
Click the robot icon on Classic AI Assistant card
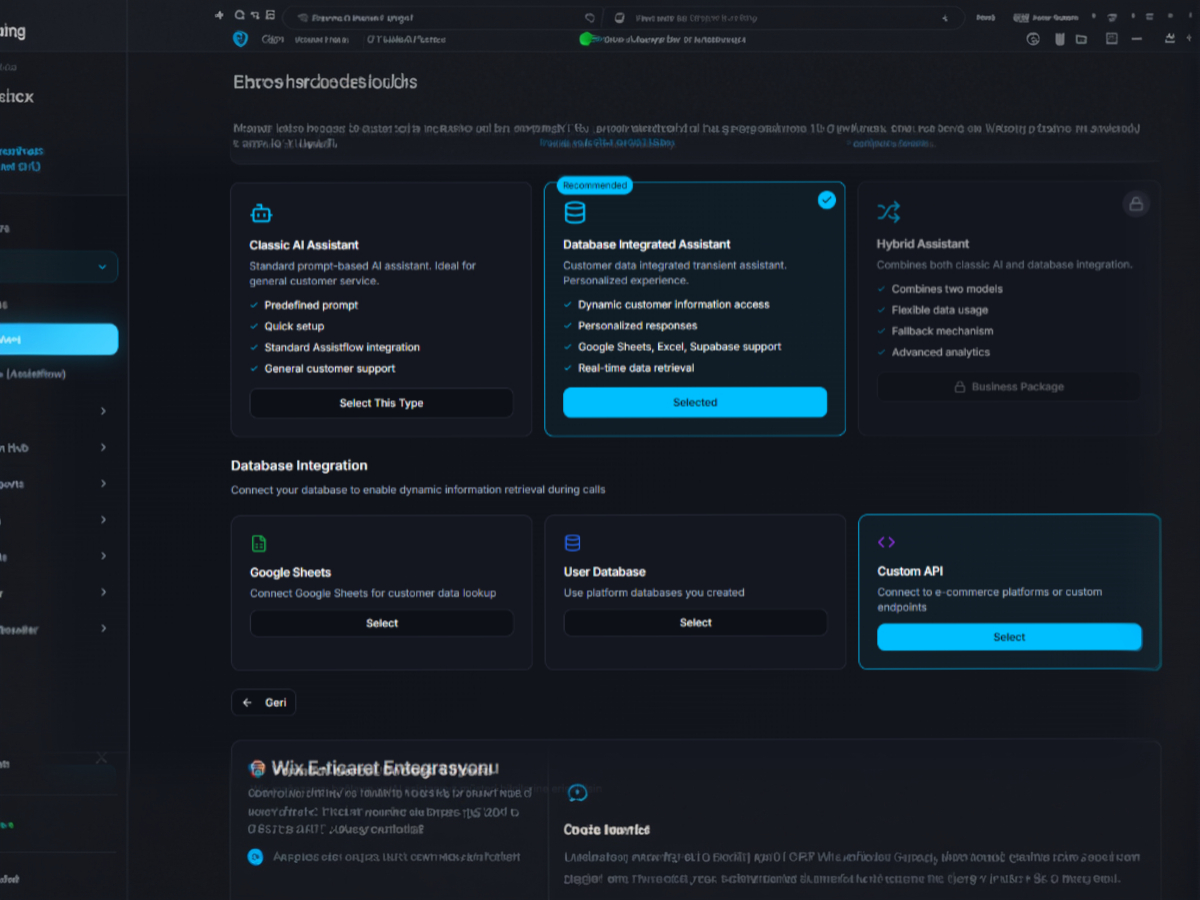pos(261,213)
